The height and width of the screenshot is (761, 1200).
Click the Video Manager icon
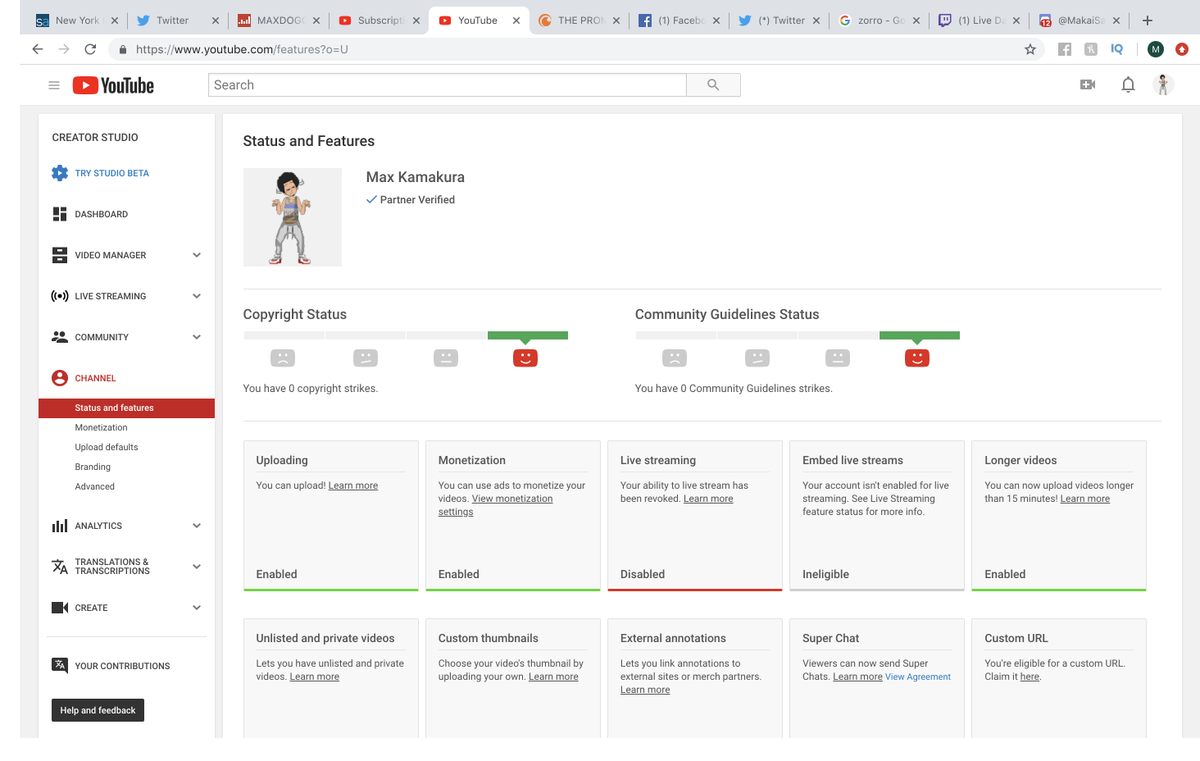click(x=60, y=255)
